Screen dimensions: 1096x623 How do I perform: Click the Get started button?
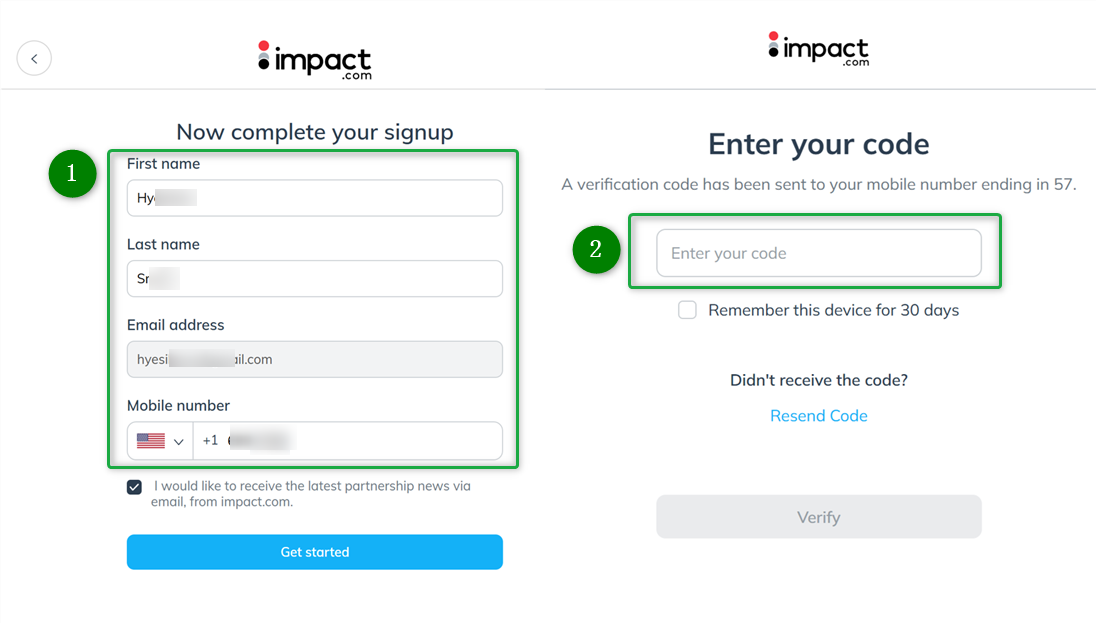[314, 551]
